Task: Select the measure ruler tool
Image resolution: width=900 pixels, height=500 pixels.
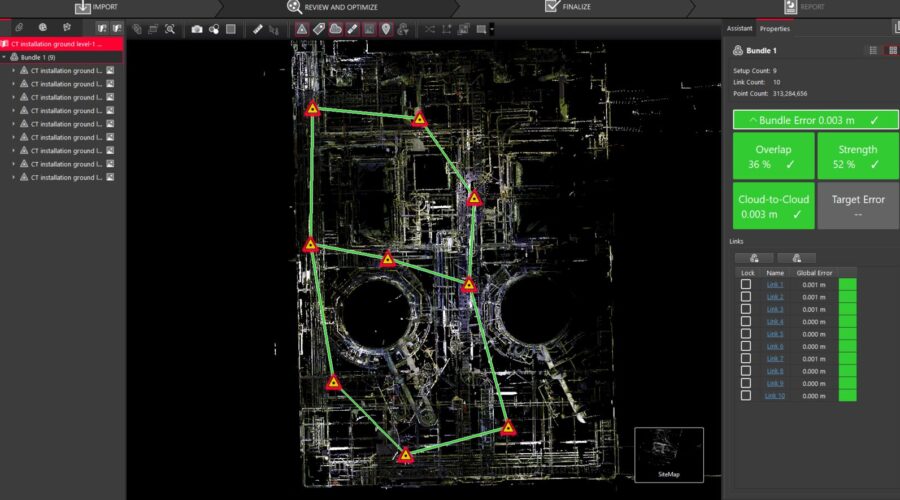Action: point(257,29)
